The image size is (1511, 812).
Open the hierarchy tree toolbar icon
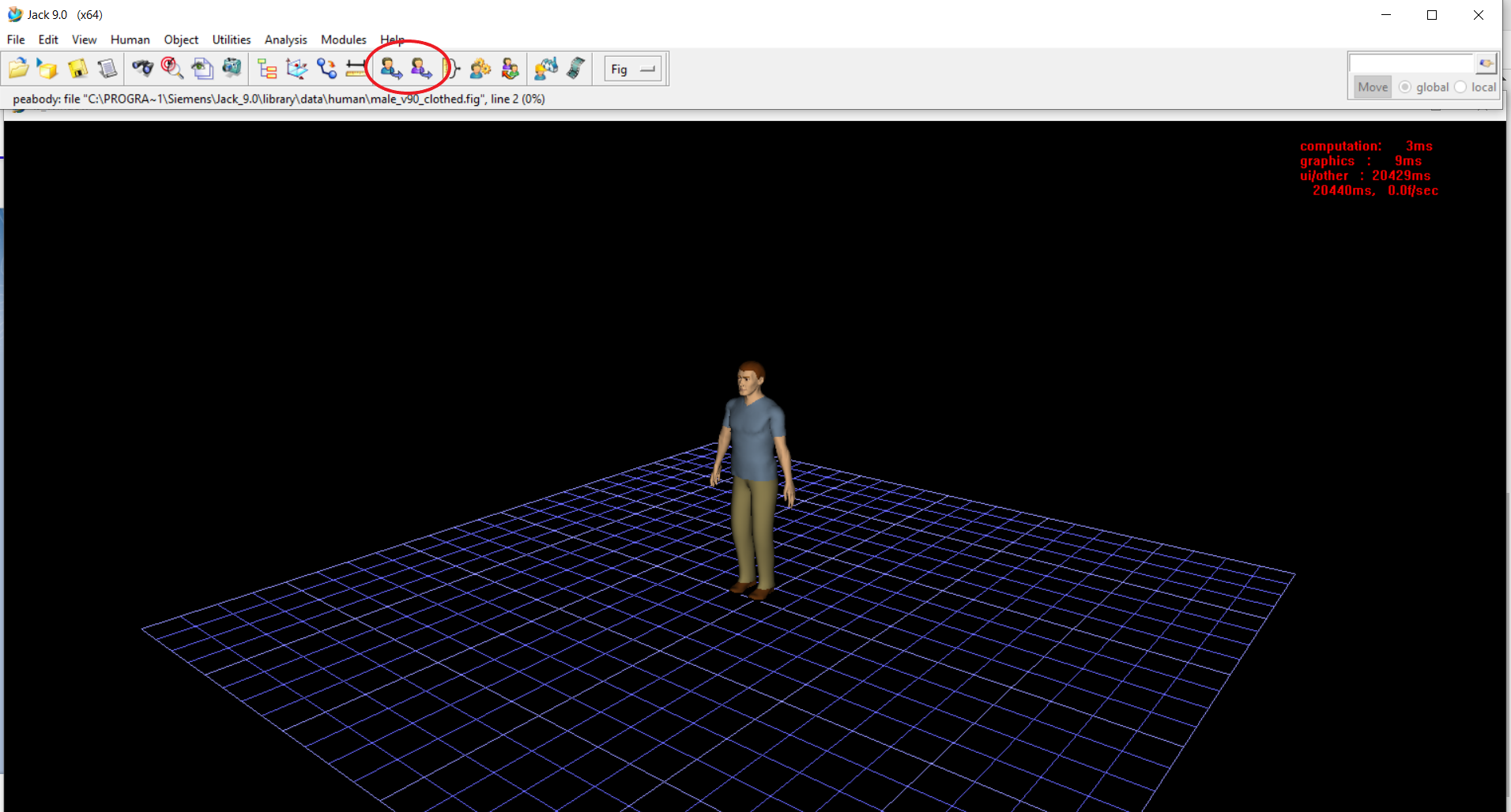coord(267,69)
